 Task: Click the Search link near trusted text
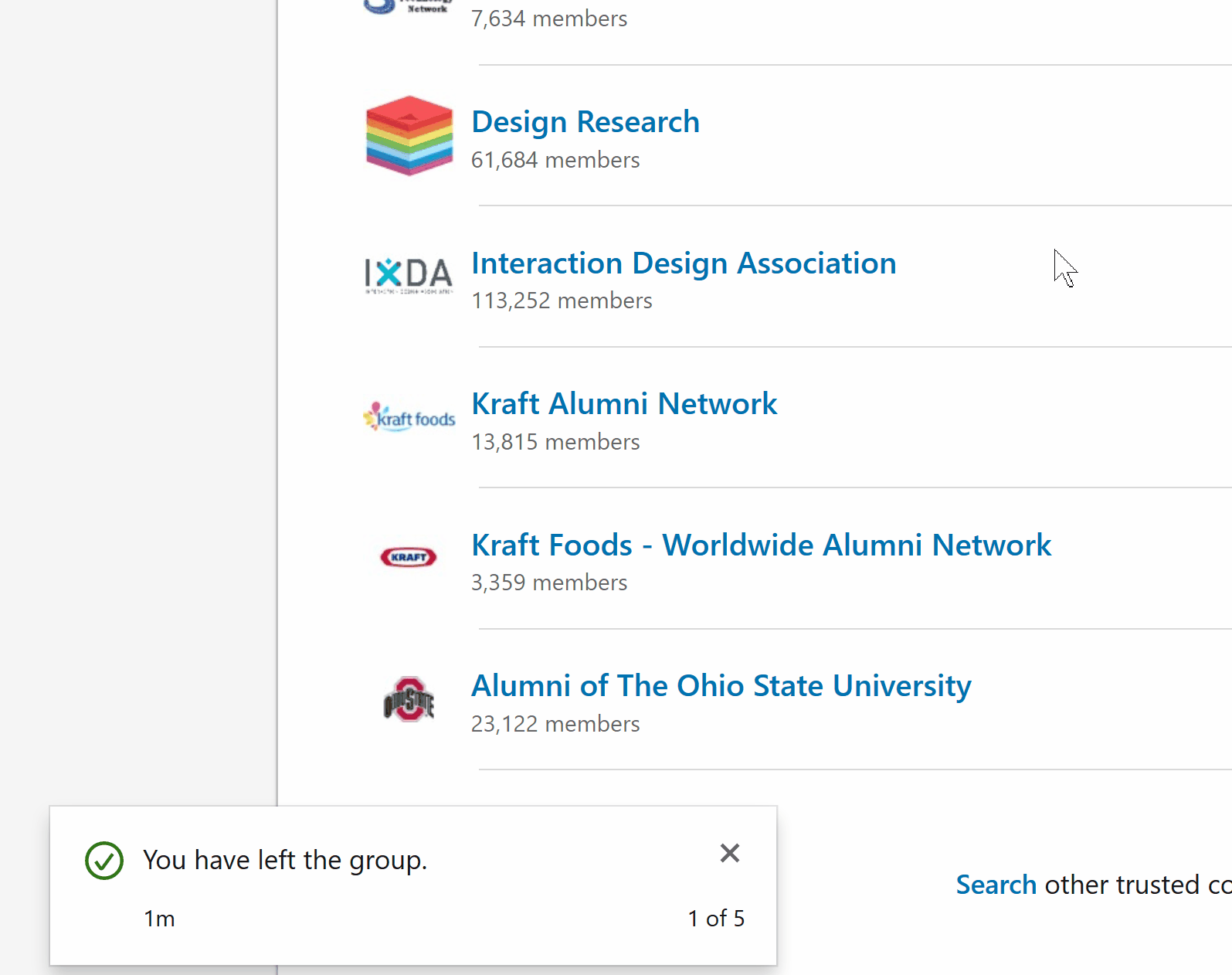(x=996, y=885)
